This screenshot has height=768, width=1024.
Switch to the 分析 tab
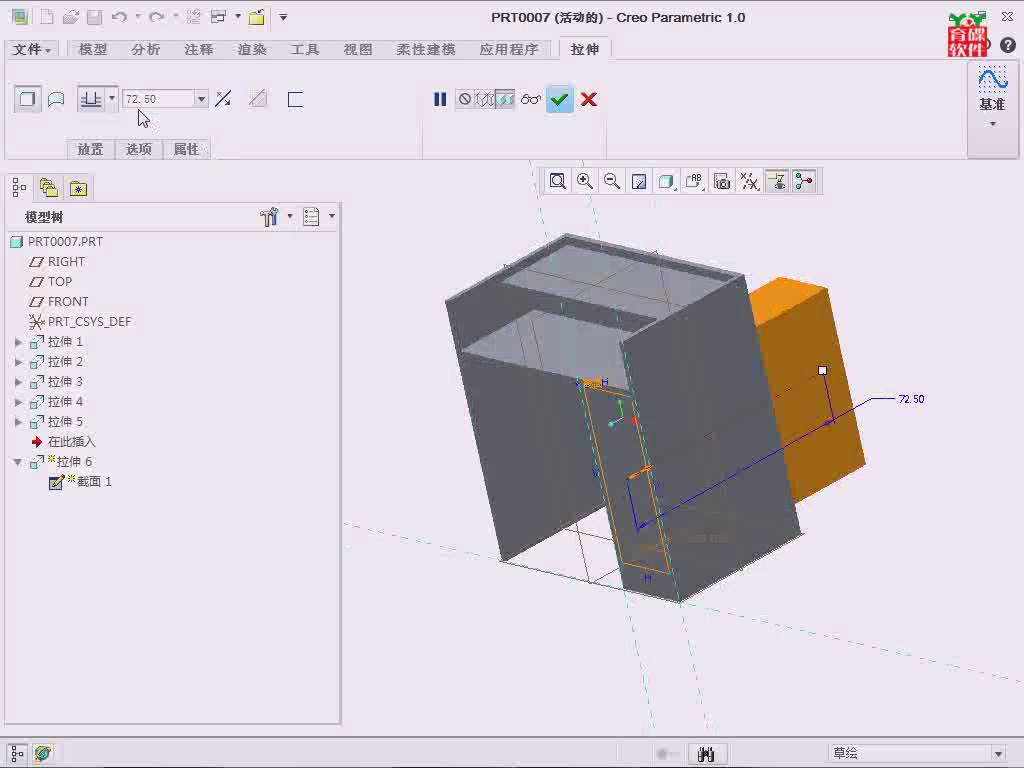click(145, 49)
